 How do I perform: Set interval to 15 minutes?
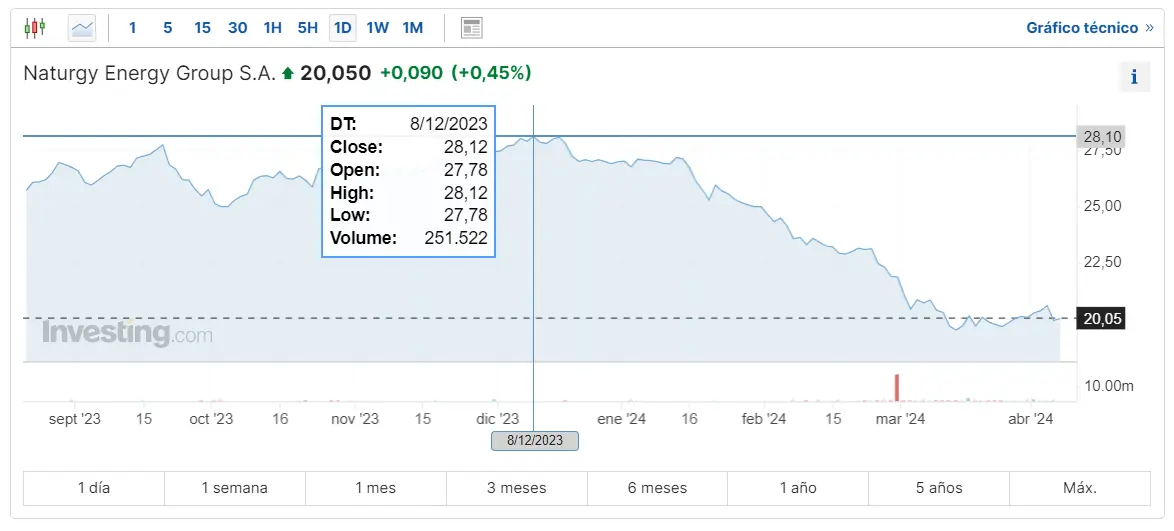click(x=202, y=28)
